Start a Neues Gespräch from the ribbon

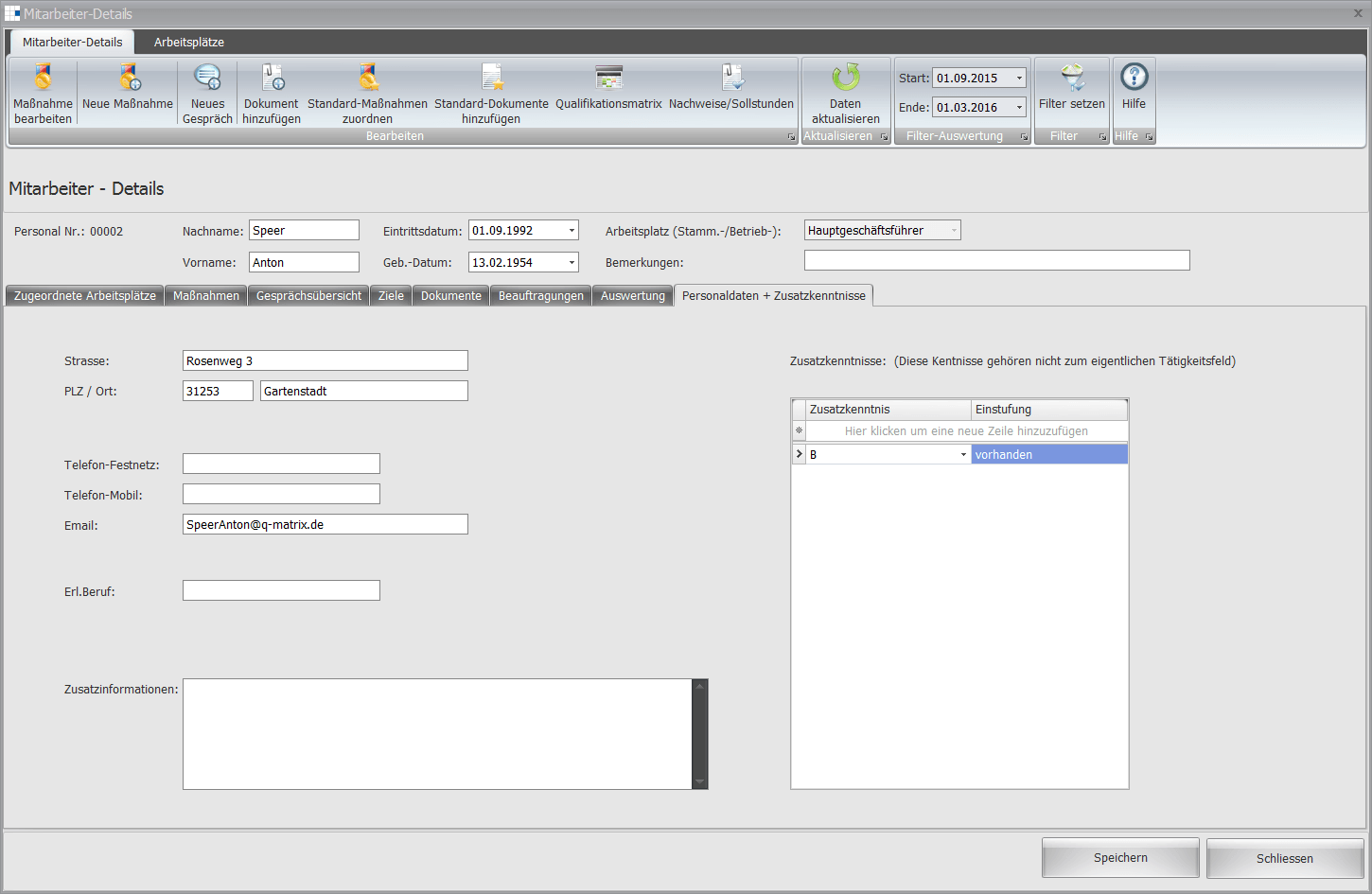[207, 78]
